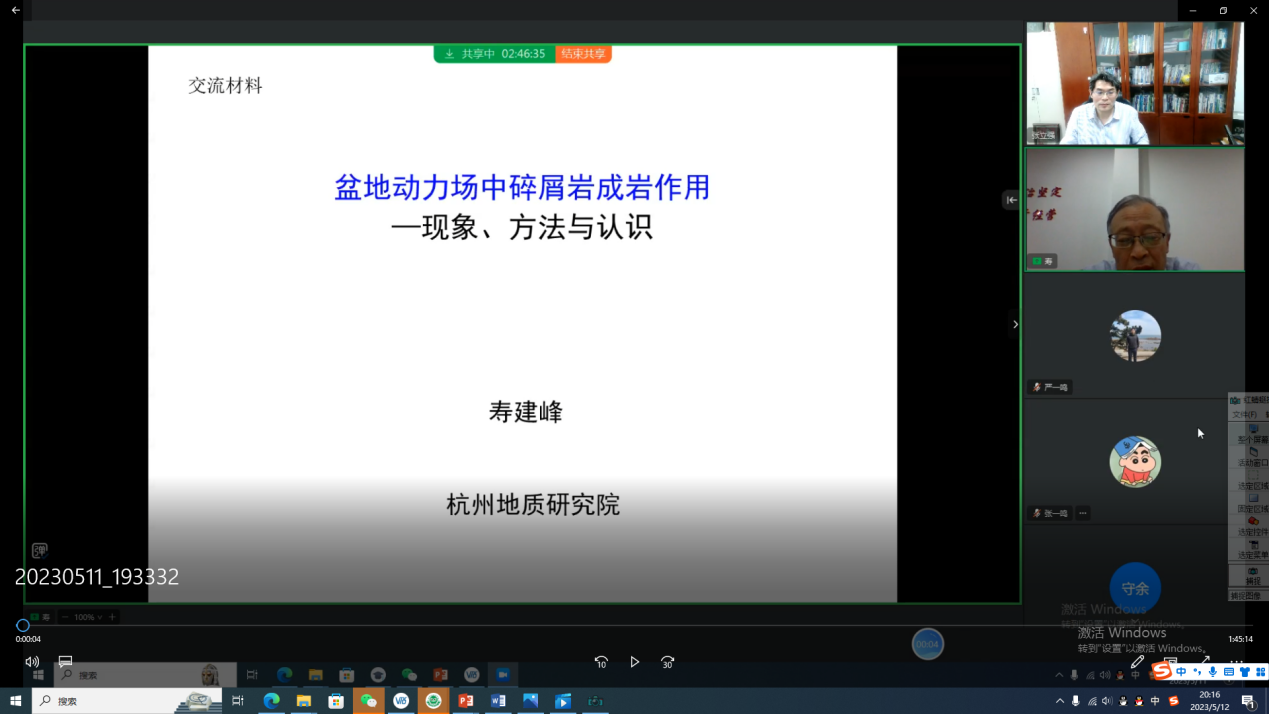Open Microsoft Edge in the taskbar
Screen dimensions: 1269x714
[x=271, y=701]
